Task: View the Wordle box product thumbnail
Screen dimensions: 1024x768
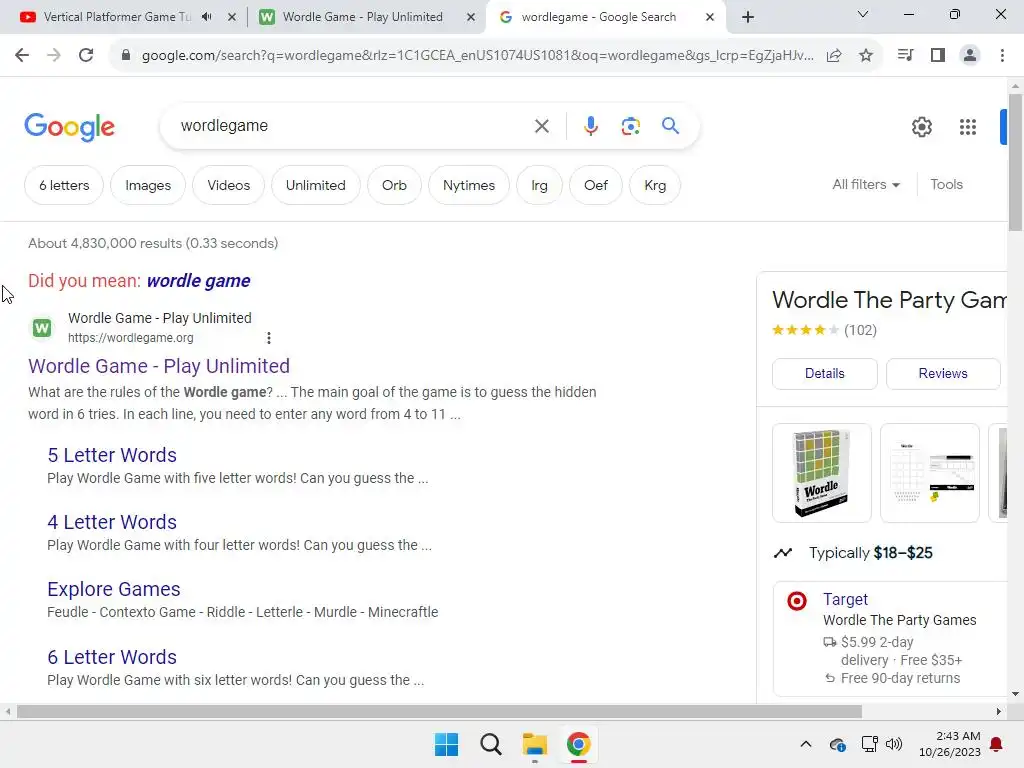Action: [822, 473]
